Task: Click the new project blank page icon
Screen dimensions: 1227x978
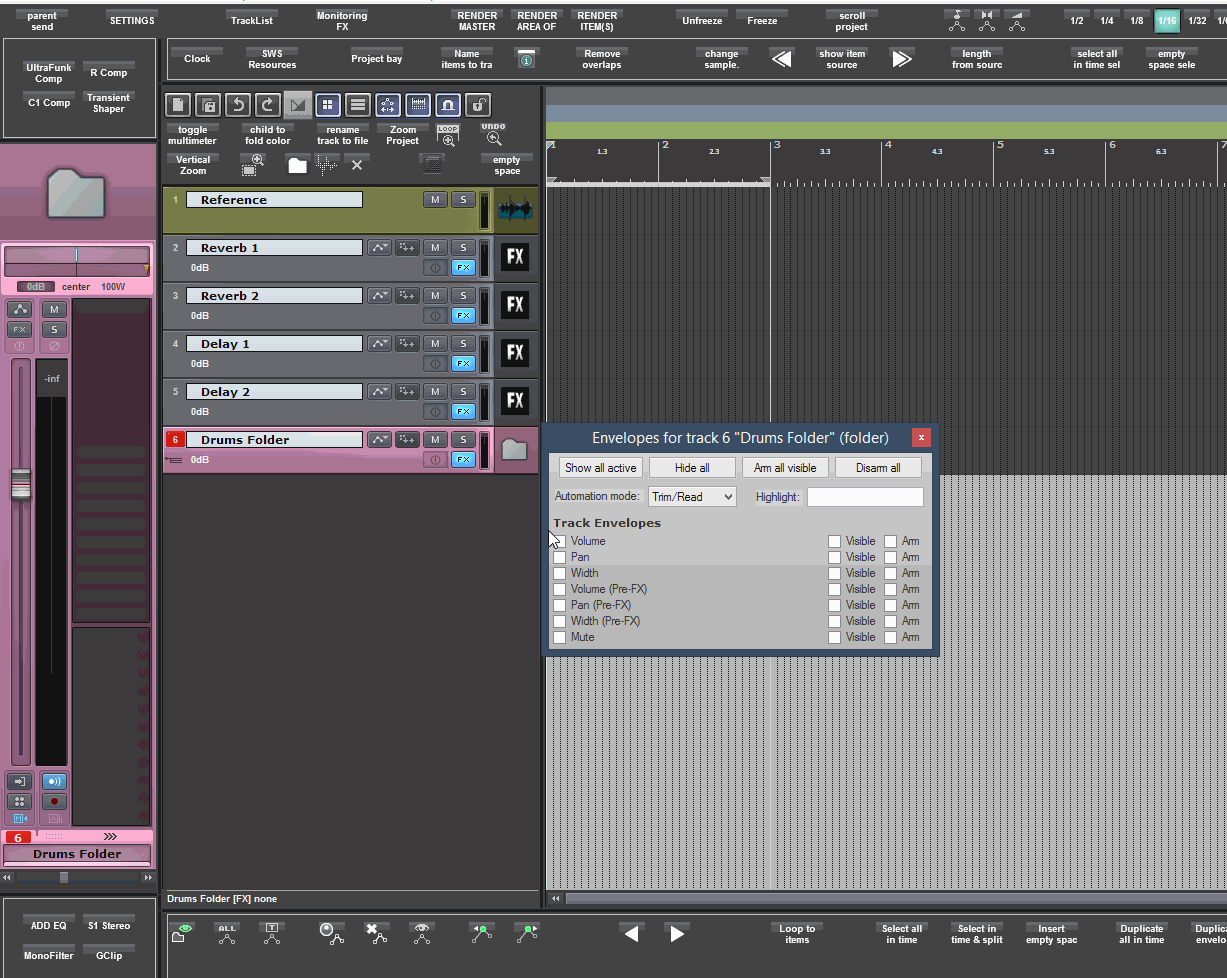Action: click(x=177, y=105)
